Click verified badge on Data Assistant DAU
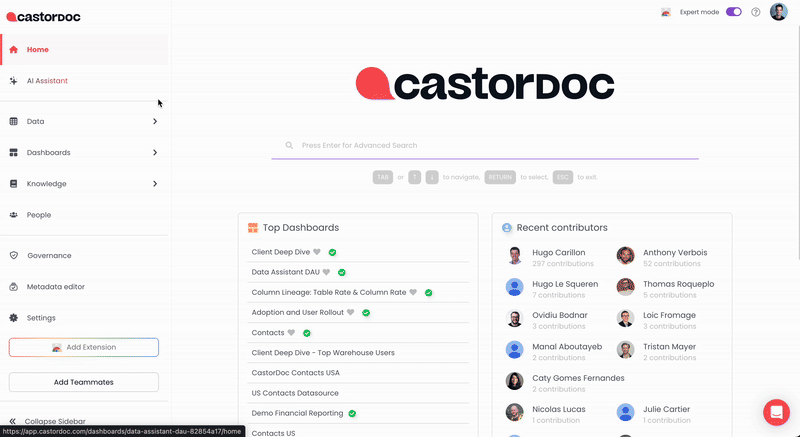This screenshot has width=800, height=437. [x=342, y=272]
